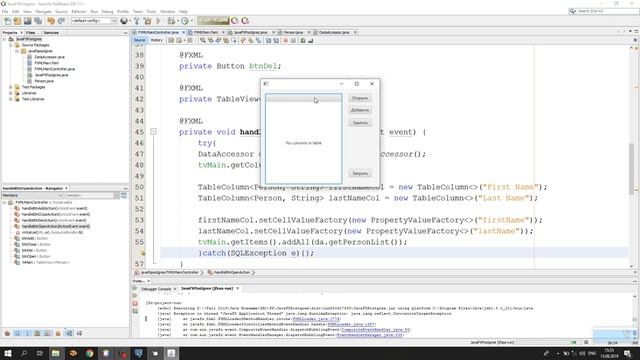Click the Debug Project toolbar icon
The height and width of the screenshot is (360, 640).
(x=171, y=21)
